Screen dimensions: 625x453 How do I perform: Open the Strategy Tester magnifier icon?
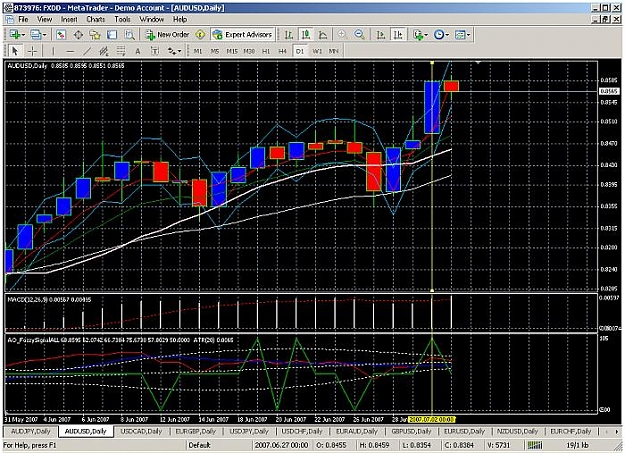click(x=130, y=35)
